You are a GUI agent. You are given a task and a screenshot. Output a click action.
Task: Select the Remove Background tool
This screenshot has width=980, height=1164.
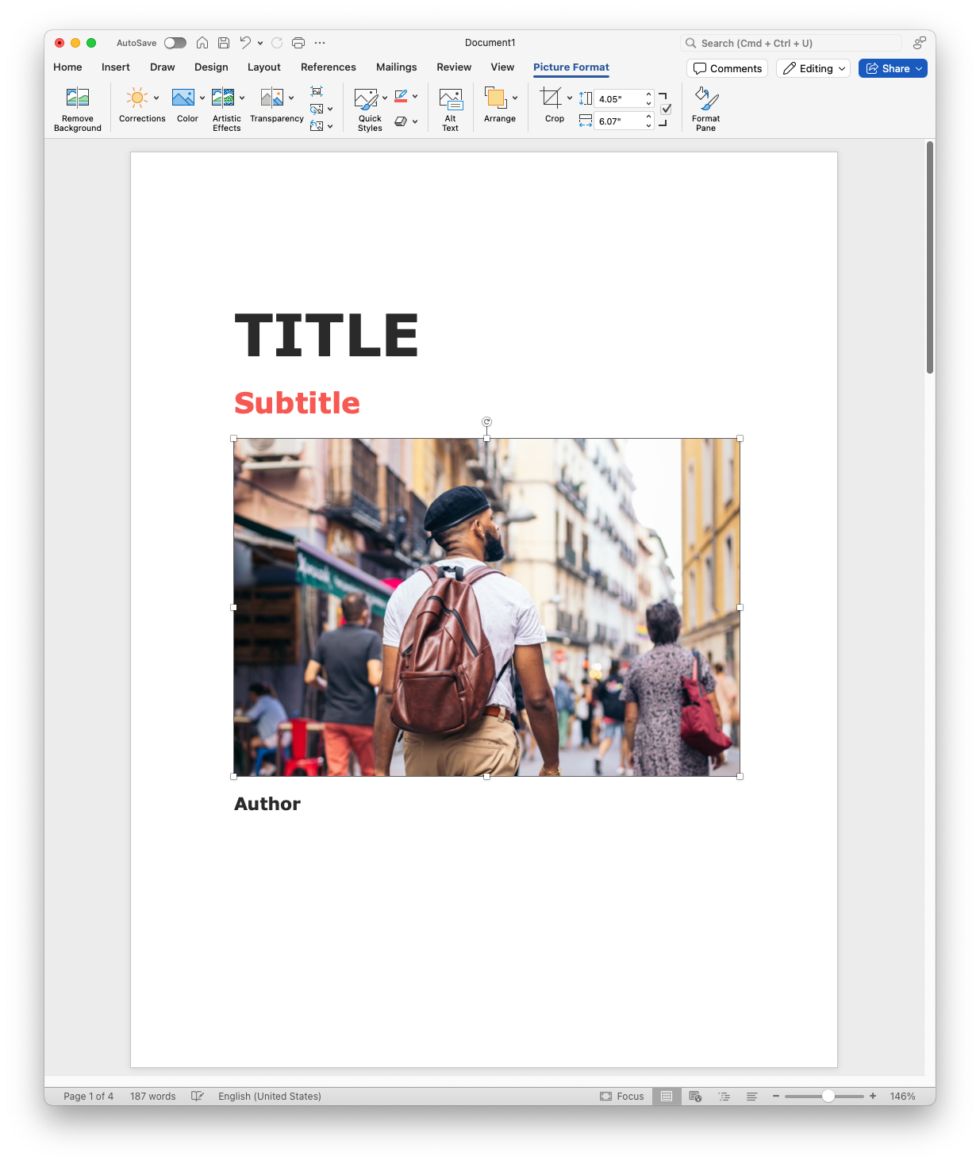tap(76, 105)
